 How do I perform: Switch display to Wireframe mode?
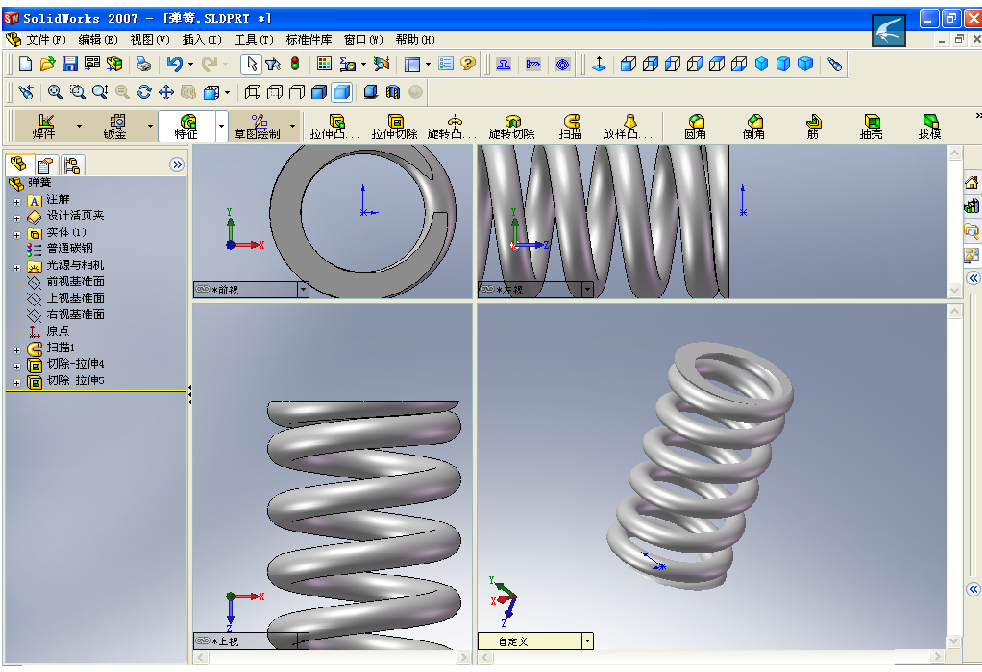coord(252,93)
